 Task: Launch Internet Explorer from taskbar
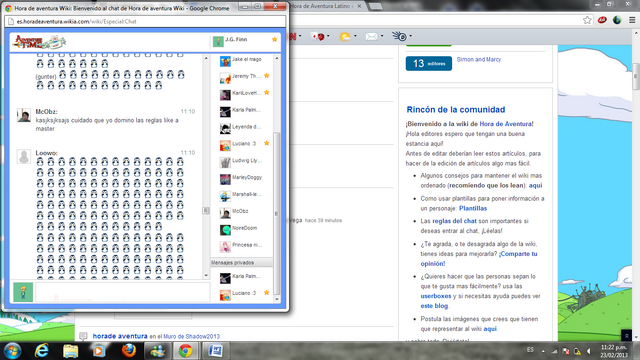42,351
